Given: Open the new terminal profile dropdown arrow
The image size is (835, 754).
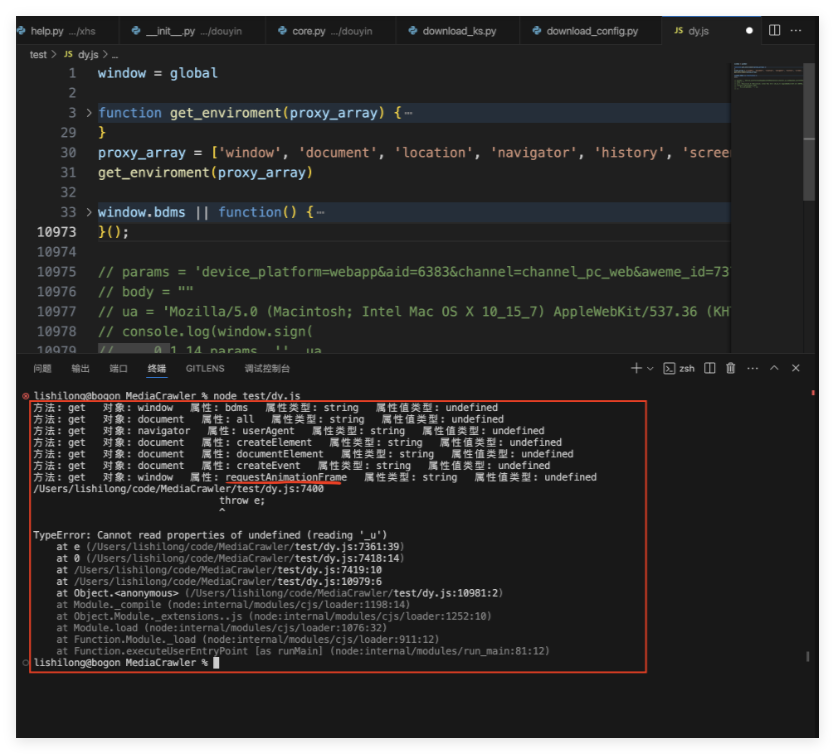Looking at the screenshot, I should click(650, 368).
